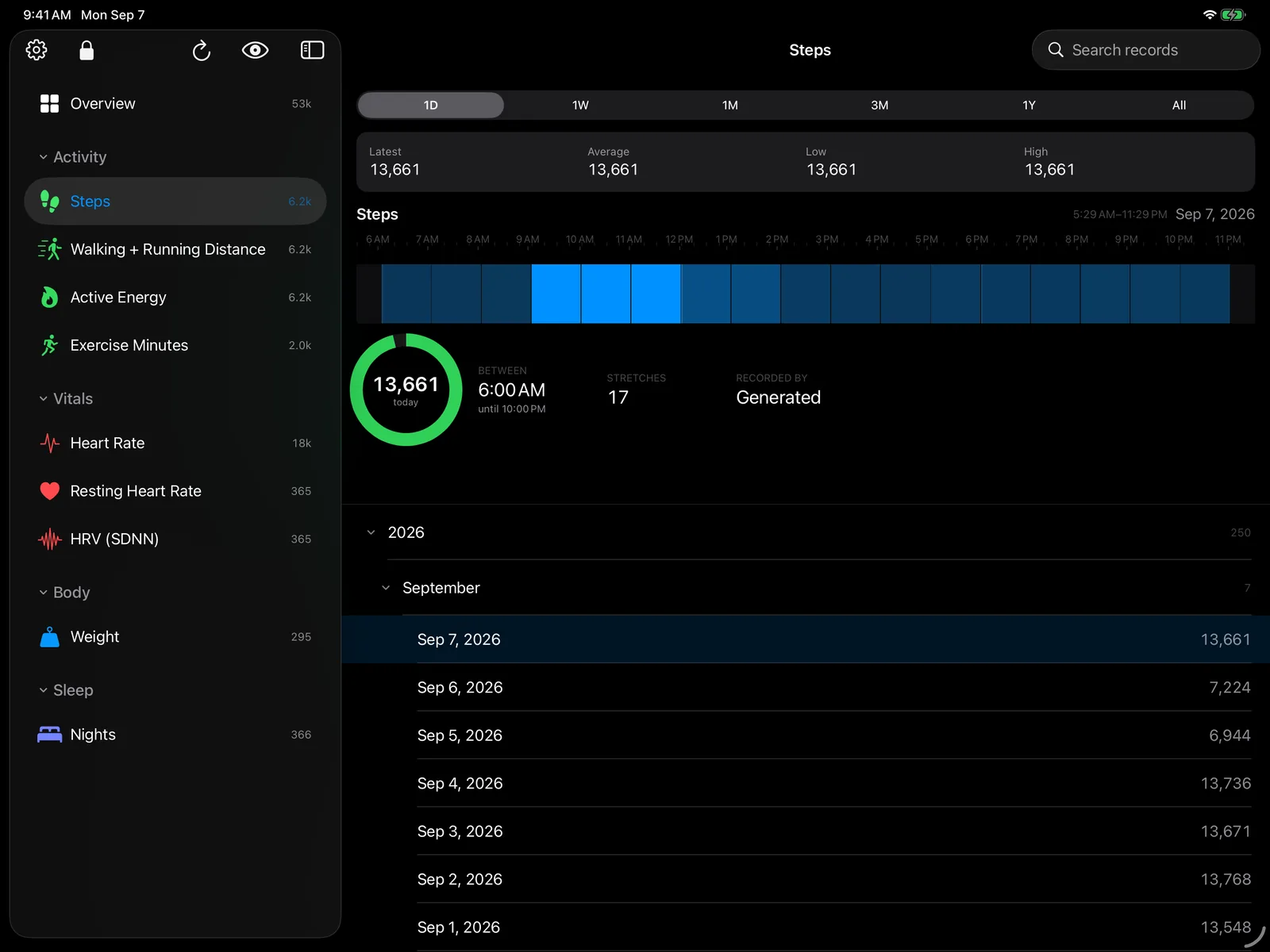The image size is (1270, 952).
Task: Select the Sep 5, 2026 record
Action: [806, 735]
